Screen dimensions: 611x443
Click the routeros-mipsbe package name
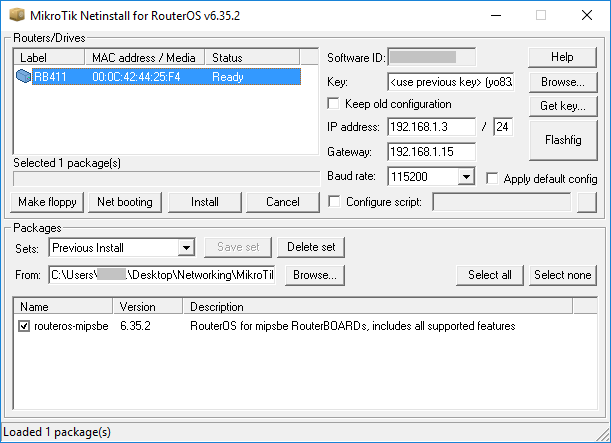[x=71, y=326]
